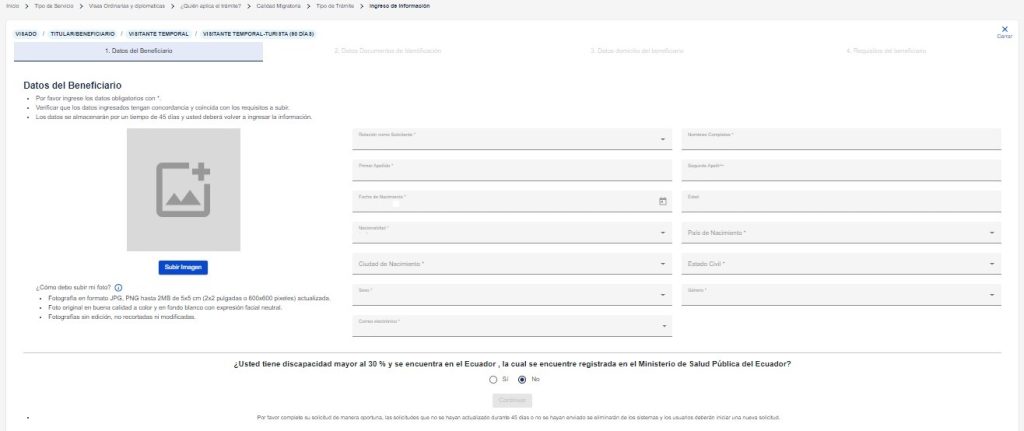
Task: Open the Relación como Solicitante dropdown
Action: point(512,139)
